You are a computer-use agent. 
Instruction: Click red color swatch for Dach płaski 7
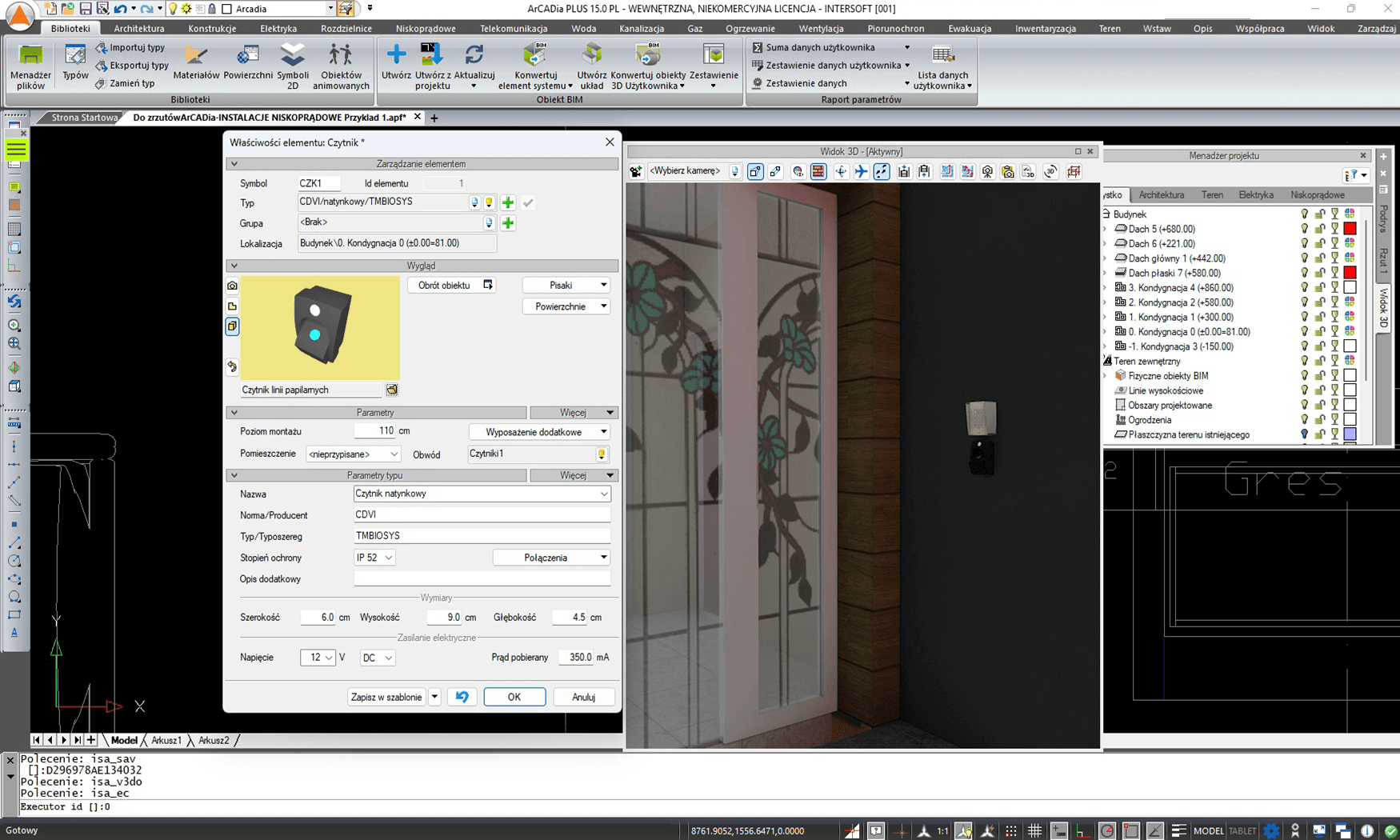coord(1350,273)
